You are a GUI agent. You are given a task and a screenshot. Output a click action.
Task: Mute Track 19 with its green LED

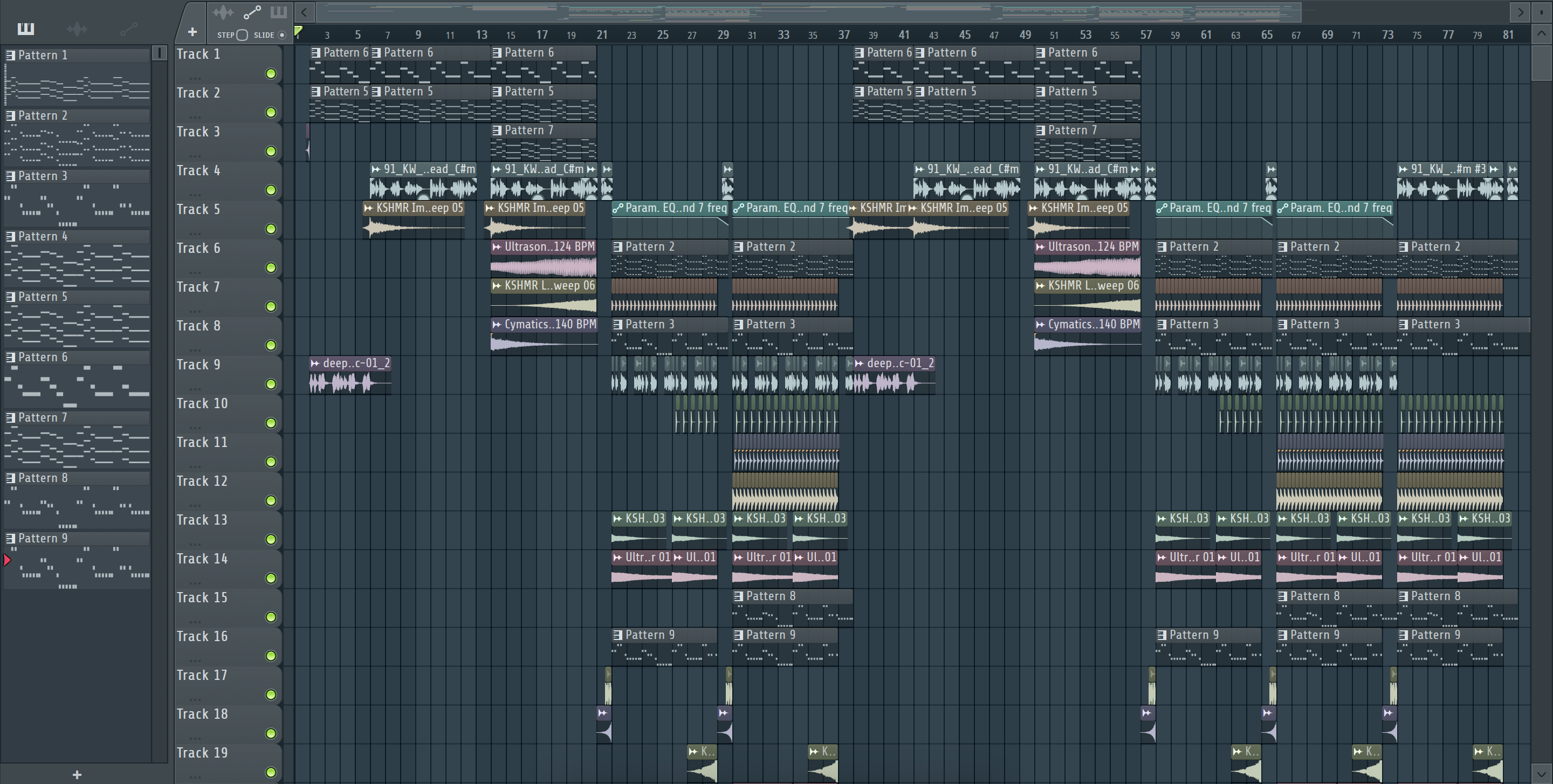(271, 772)
